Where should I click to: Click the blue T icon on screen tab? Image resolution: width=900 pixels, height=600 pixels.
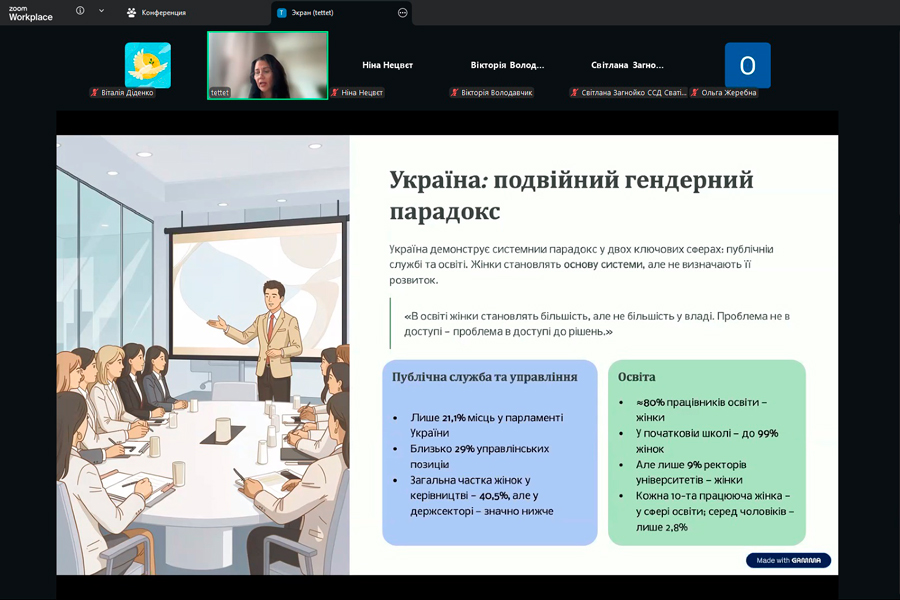tap(281, 13)
